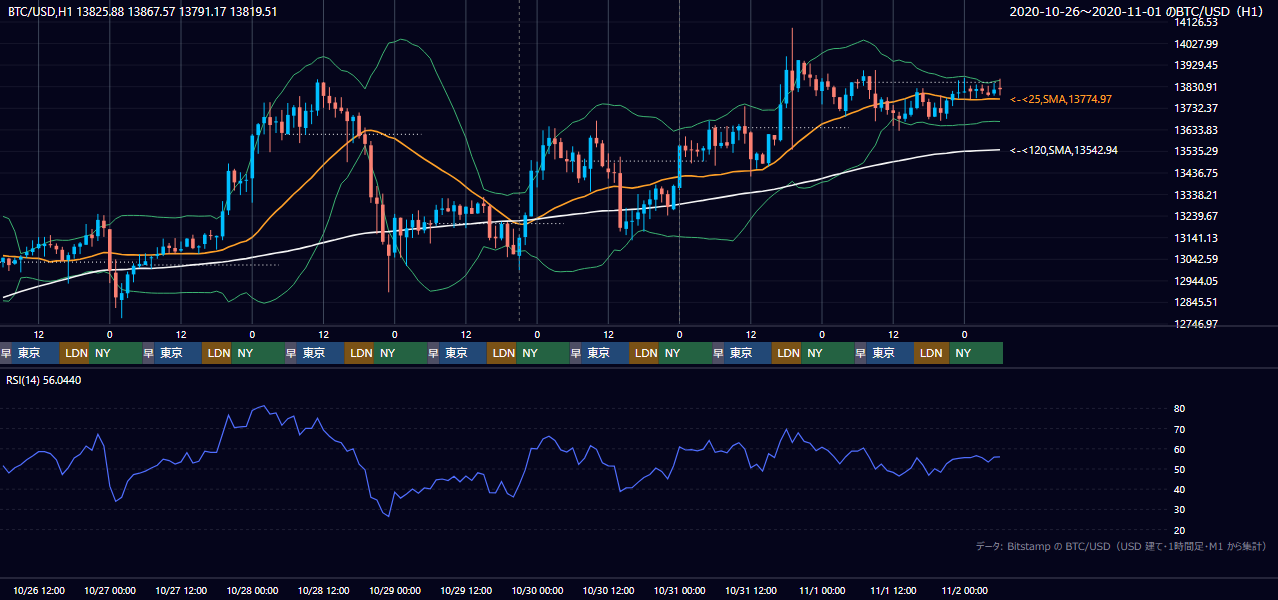
Task: Click the 11/1 00:00 time label
Action: pos(822,590)
